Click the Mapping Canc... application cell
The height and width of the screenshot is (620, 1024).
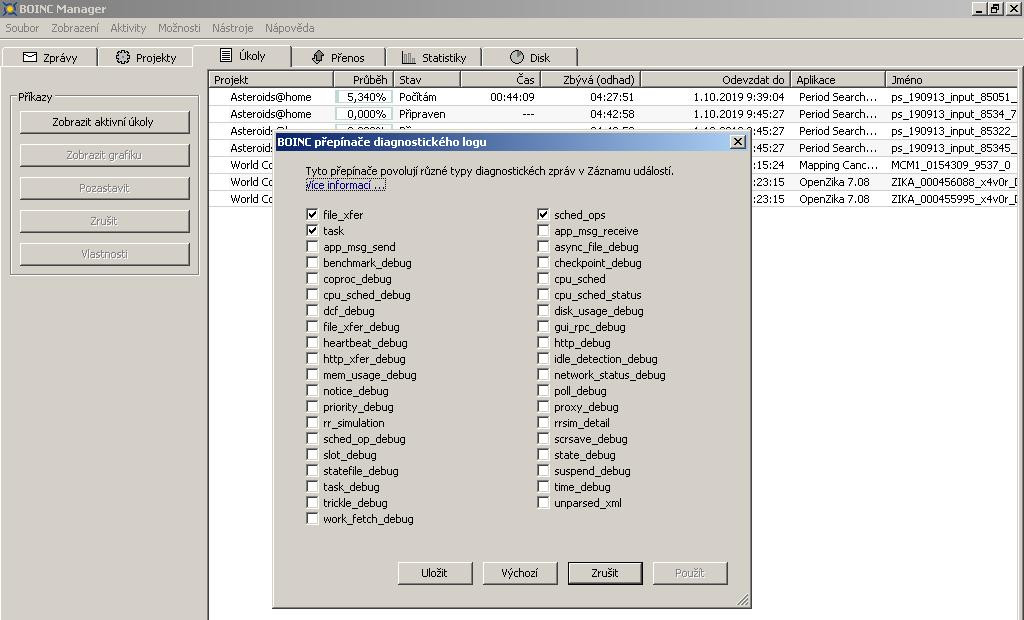coord(838,165)
